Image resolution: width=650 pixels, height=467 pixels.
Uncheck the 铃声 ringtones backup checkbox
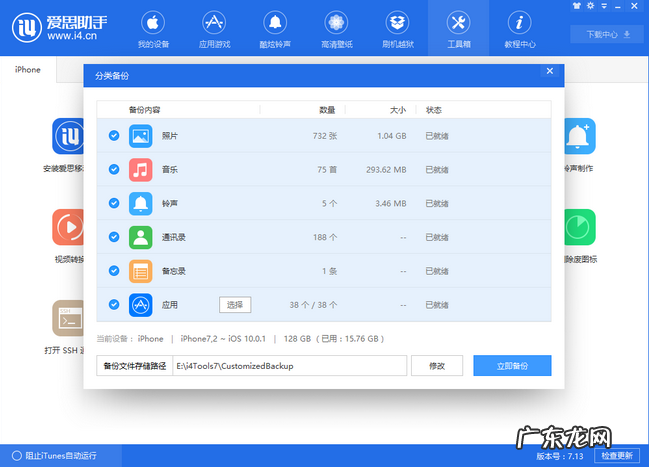[114, 203]
